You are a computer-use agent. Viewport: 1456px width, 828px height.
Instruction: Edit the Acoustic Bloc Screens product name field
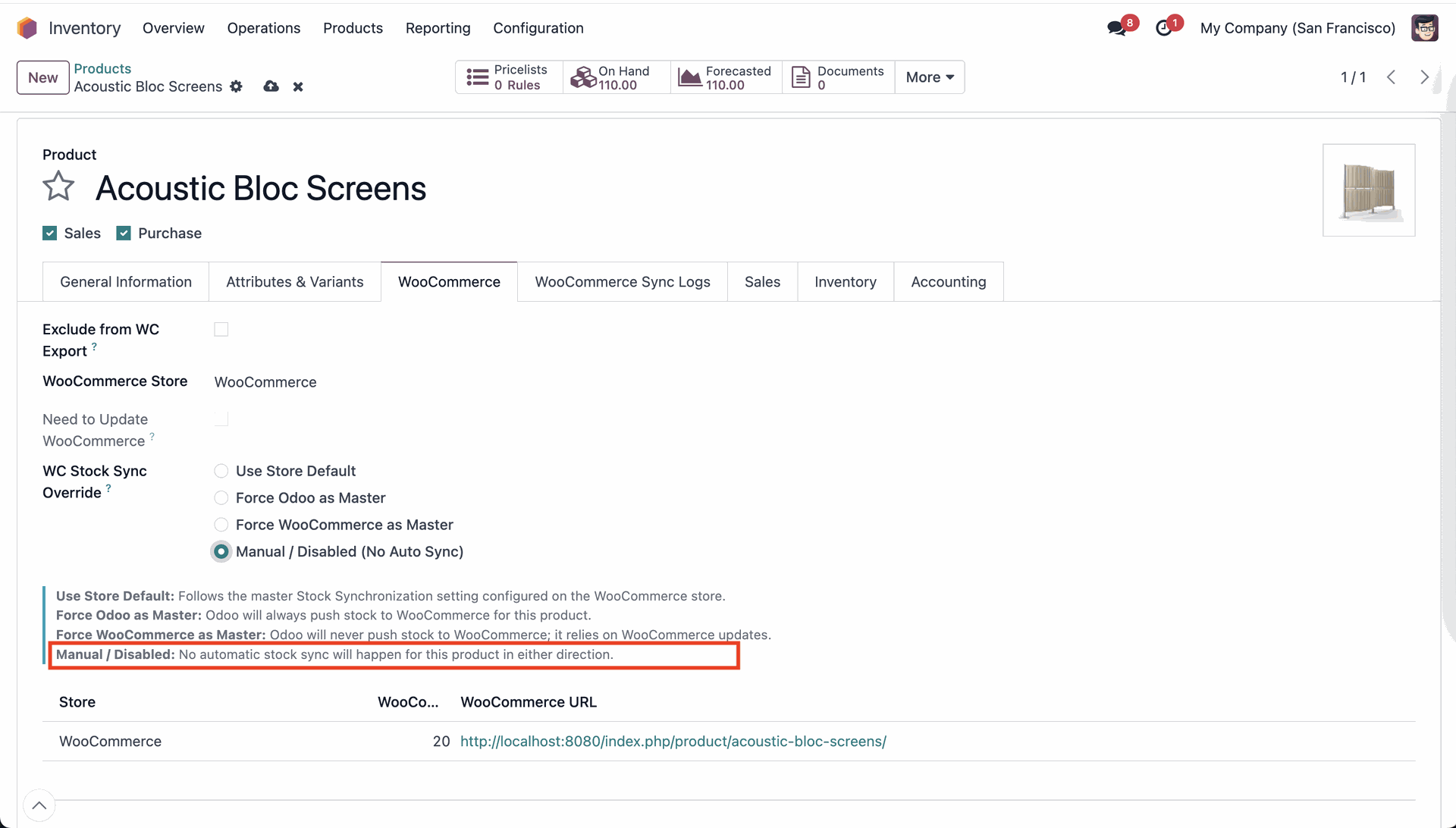(261, 188)
